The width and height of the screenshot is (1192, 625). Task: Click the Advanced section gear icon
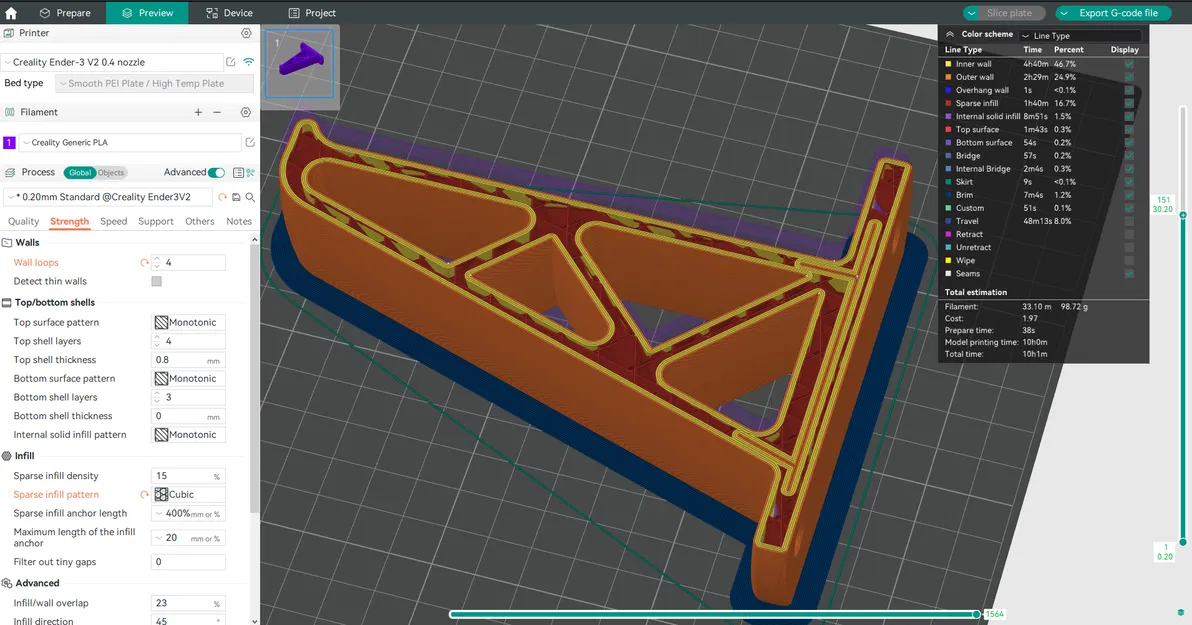(7, 583)
